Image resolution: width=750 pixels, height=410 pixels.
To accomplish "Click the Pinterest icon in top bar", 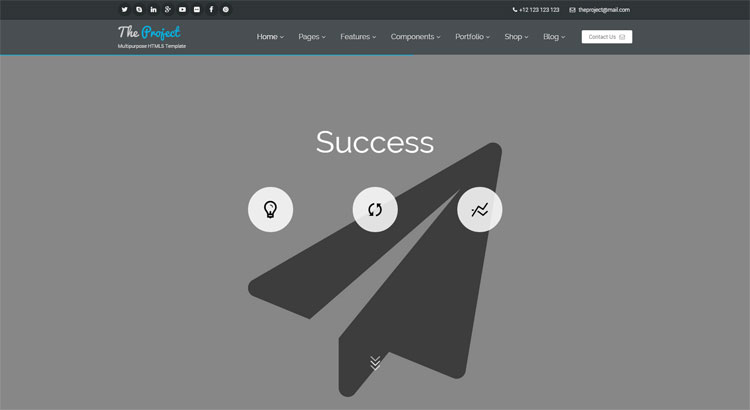I will (x=226, y=9).
